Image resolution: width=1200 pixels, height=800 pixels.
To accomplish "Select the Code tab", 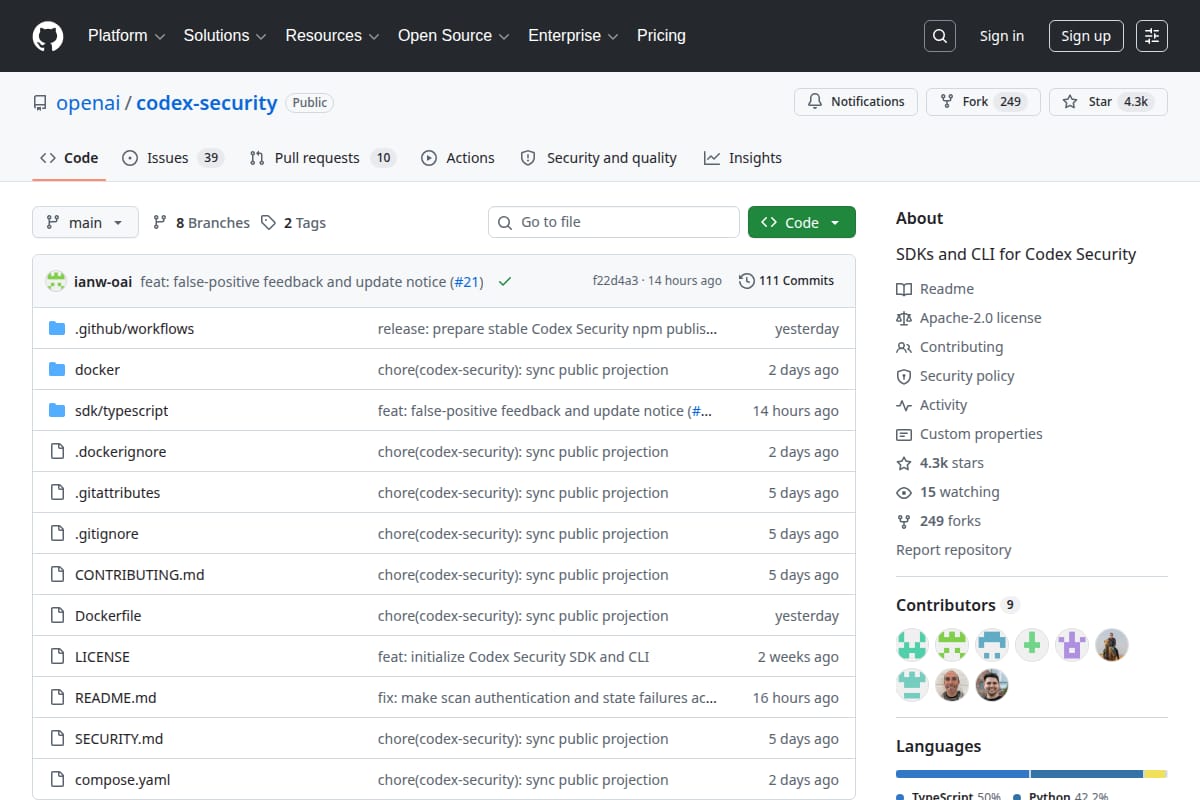I will [x=69, y=158].
